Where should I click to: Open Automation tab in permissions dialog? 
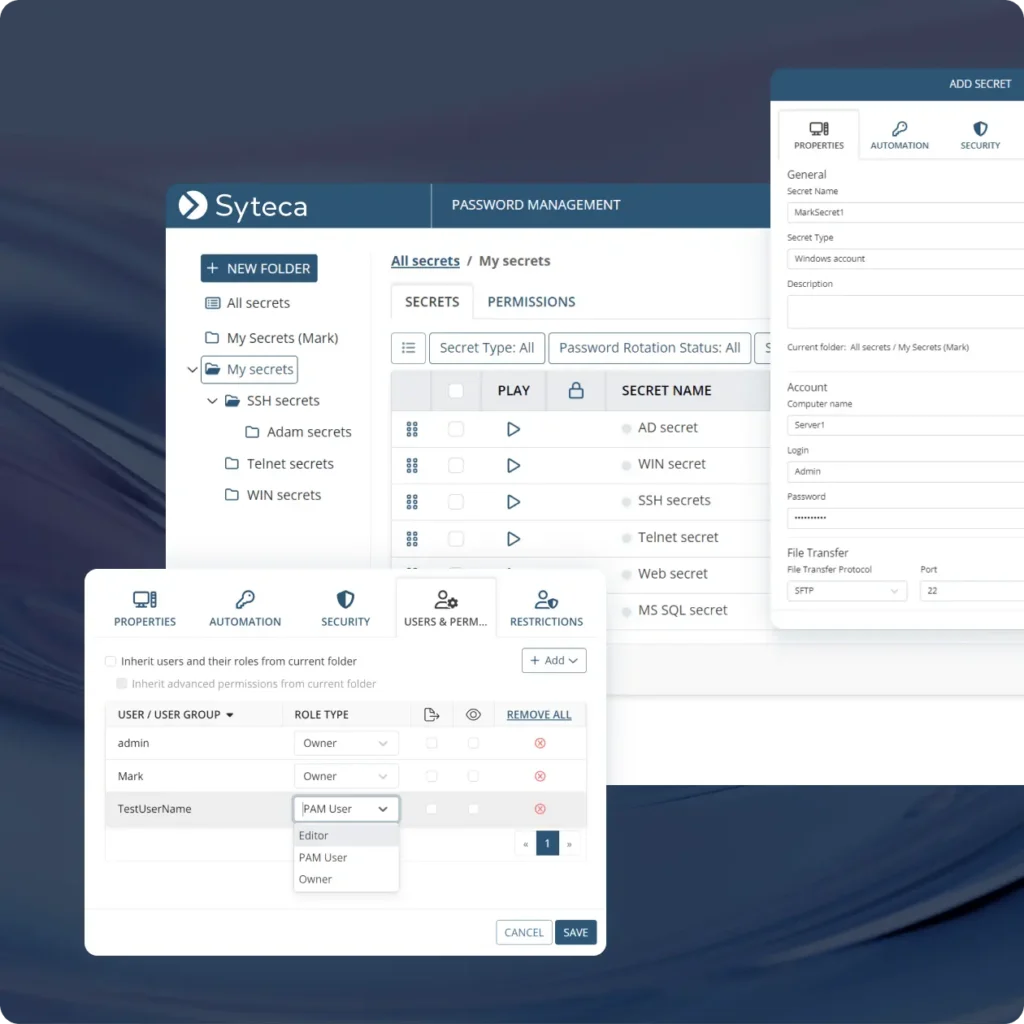click(245, 608)
